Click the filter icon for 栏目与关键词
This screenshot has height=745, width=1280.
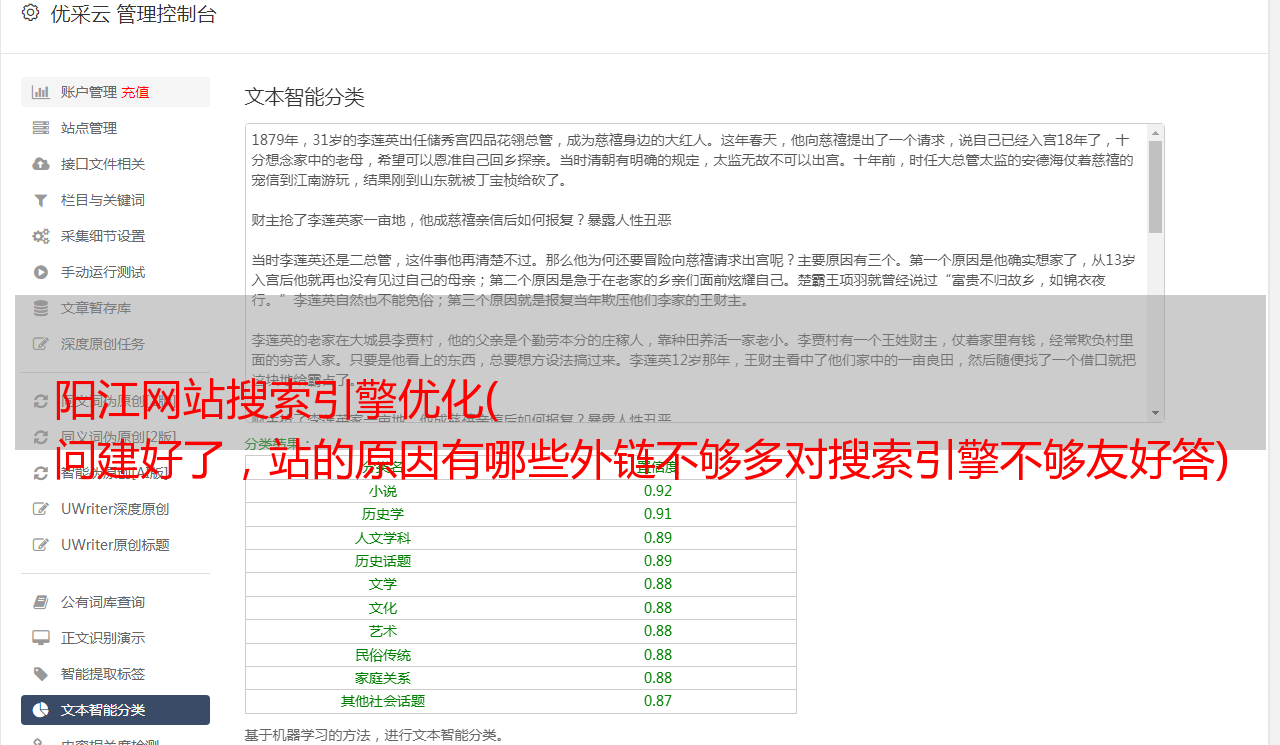(41, 200)
